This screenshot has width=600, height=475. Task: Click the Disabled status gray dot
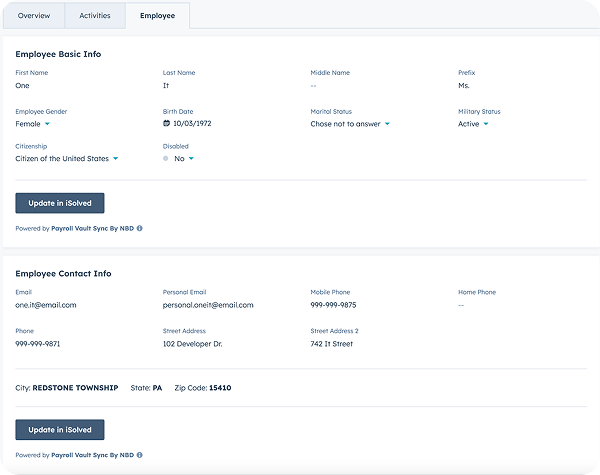(166, 158)
